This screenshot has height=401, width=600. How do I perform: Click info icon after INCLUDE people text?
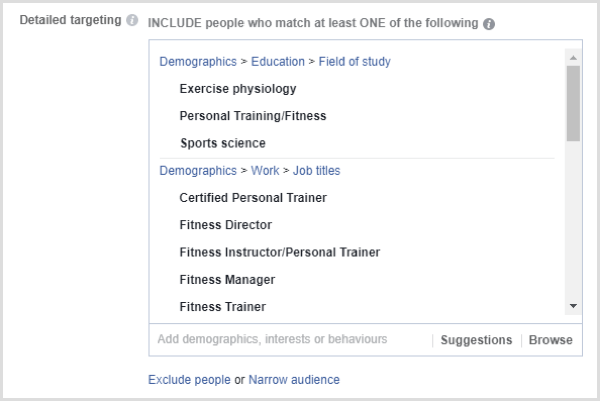pos(489,24)
